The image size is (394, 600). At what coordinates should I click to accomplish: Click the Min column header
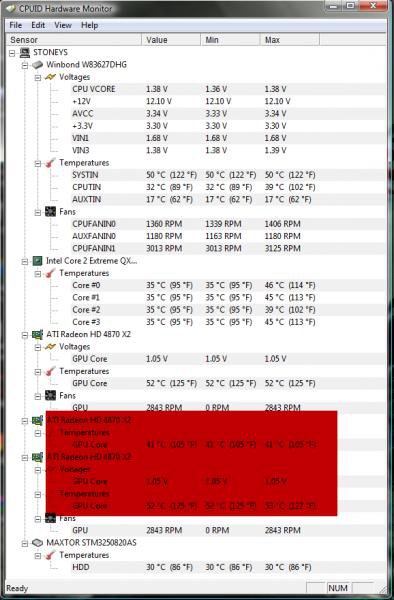pos(230,40)
